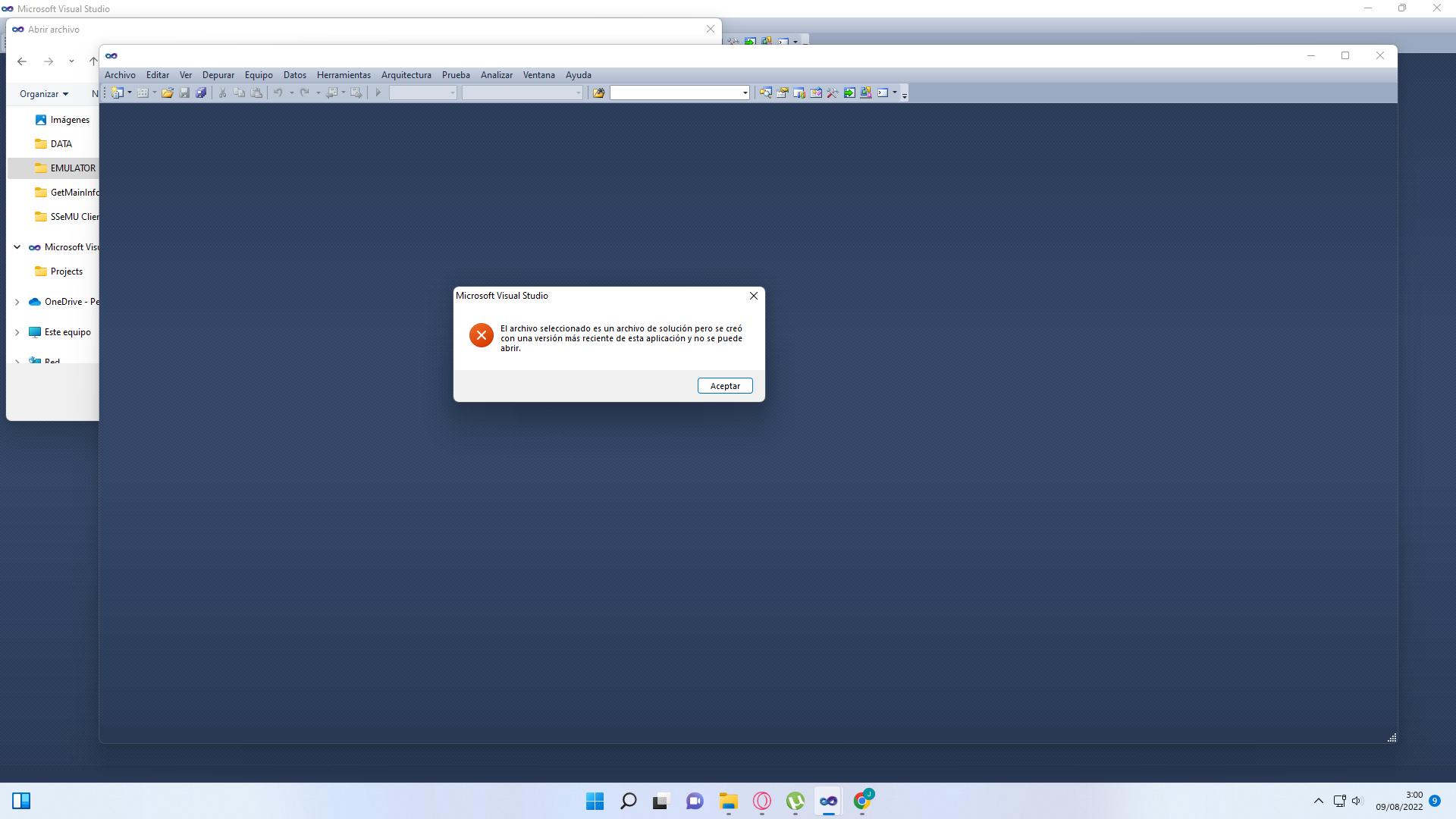This screenshot has width=1456, height=819.
Task: Open the Depurar menu
Action: (218, 75)
